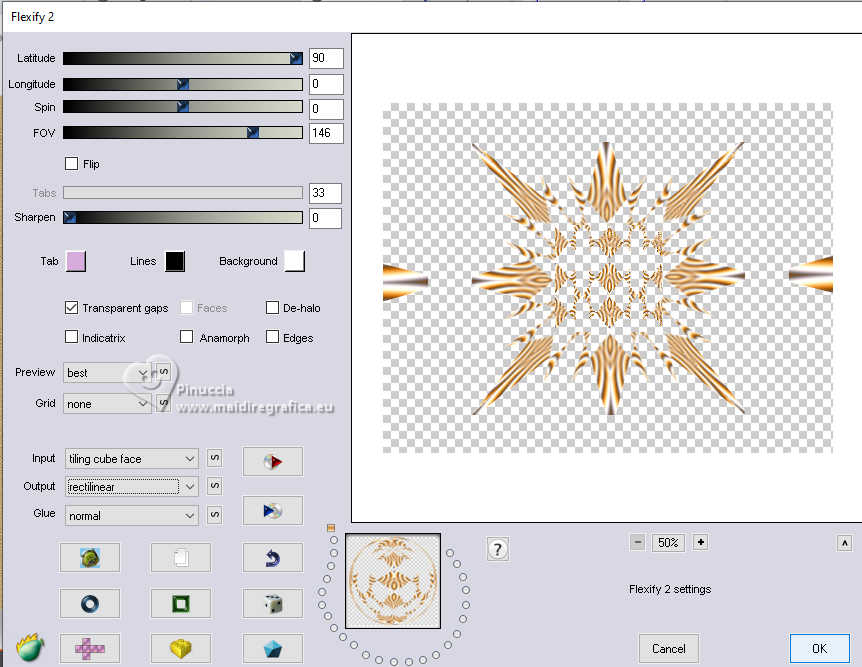Click the FOV slider track

click(x=183, y=133)
